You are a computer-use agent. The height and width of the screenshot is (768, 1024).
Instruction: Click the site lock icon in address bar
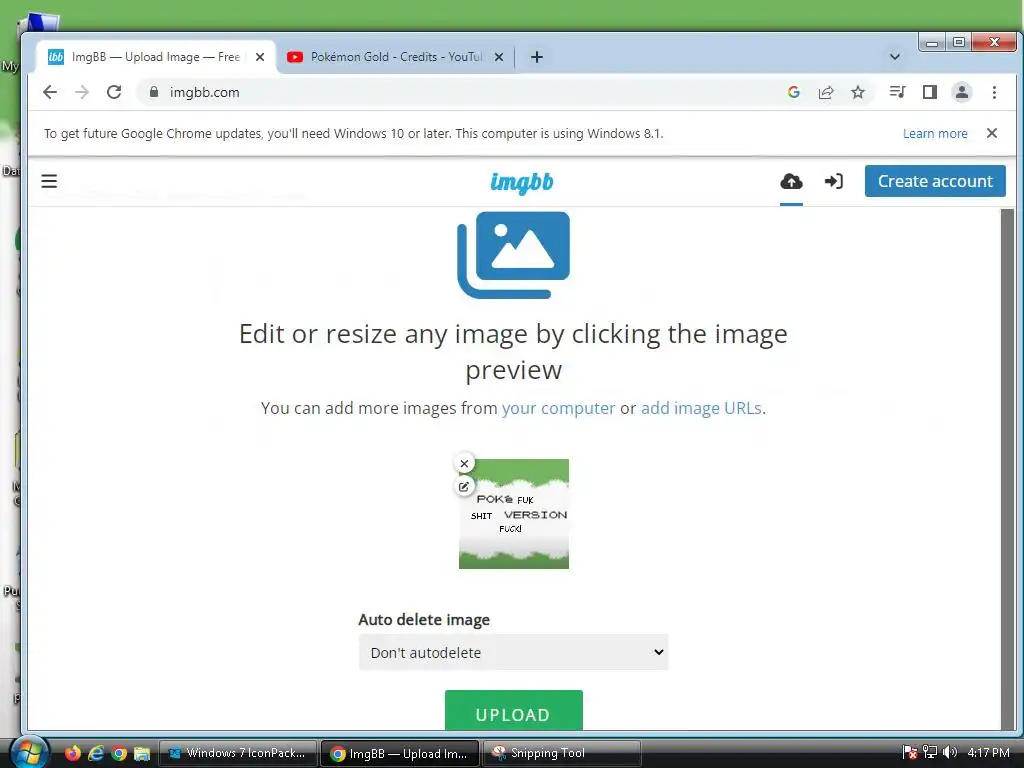pyautogui.click(x=154, y=92)
